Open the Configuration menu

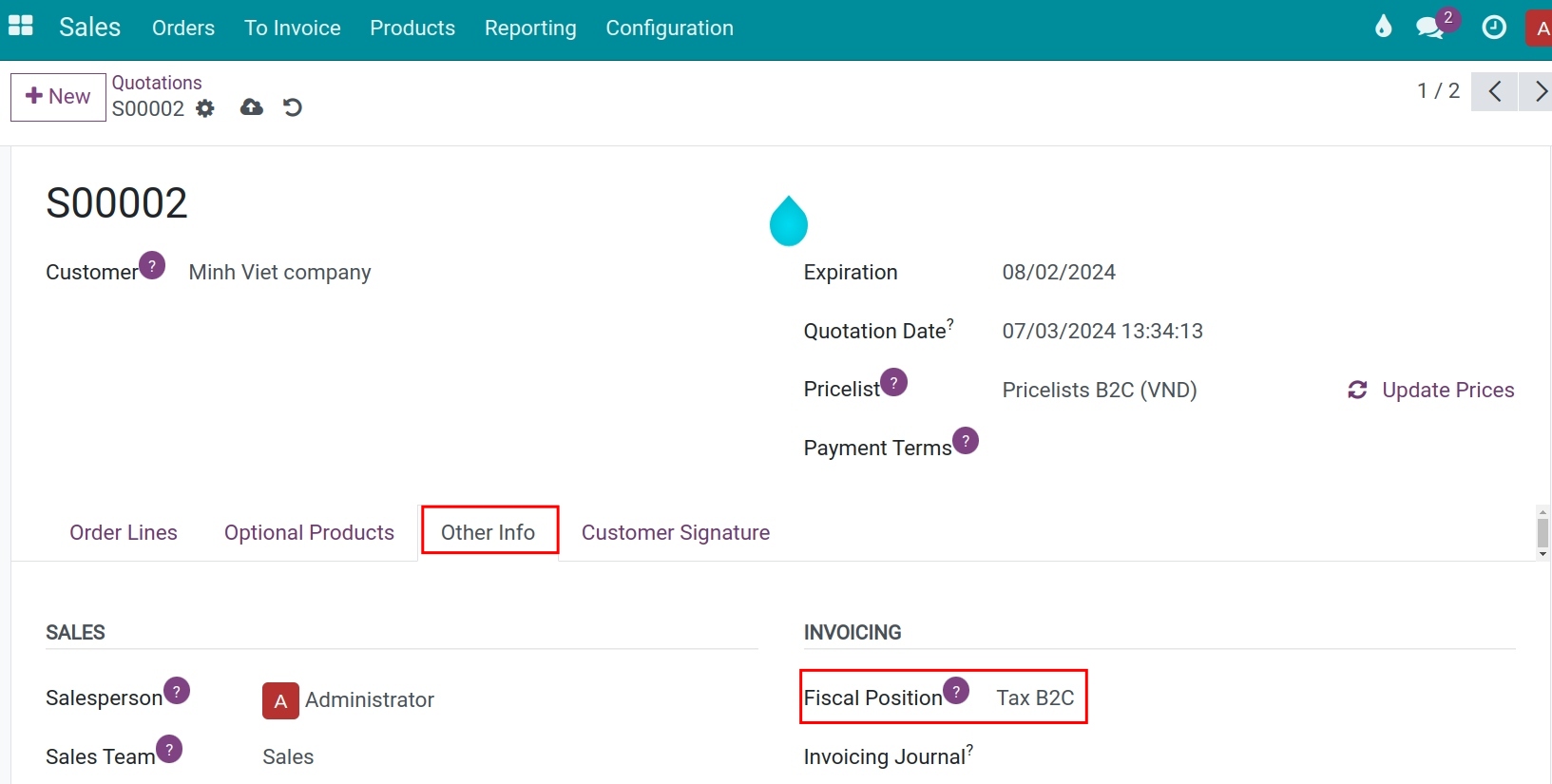tap(670, 29)
